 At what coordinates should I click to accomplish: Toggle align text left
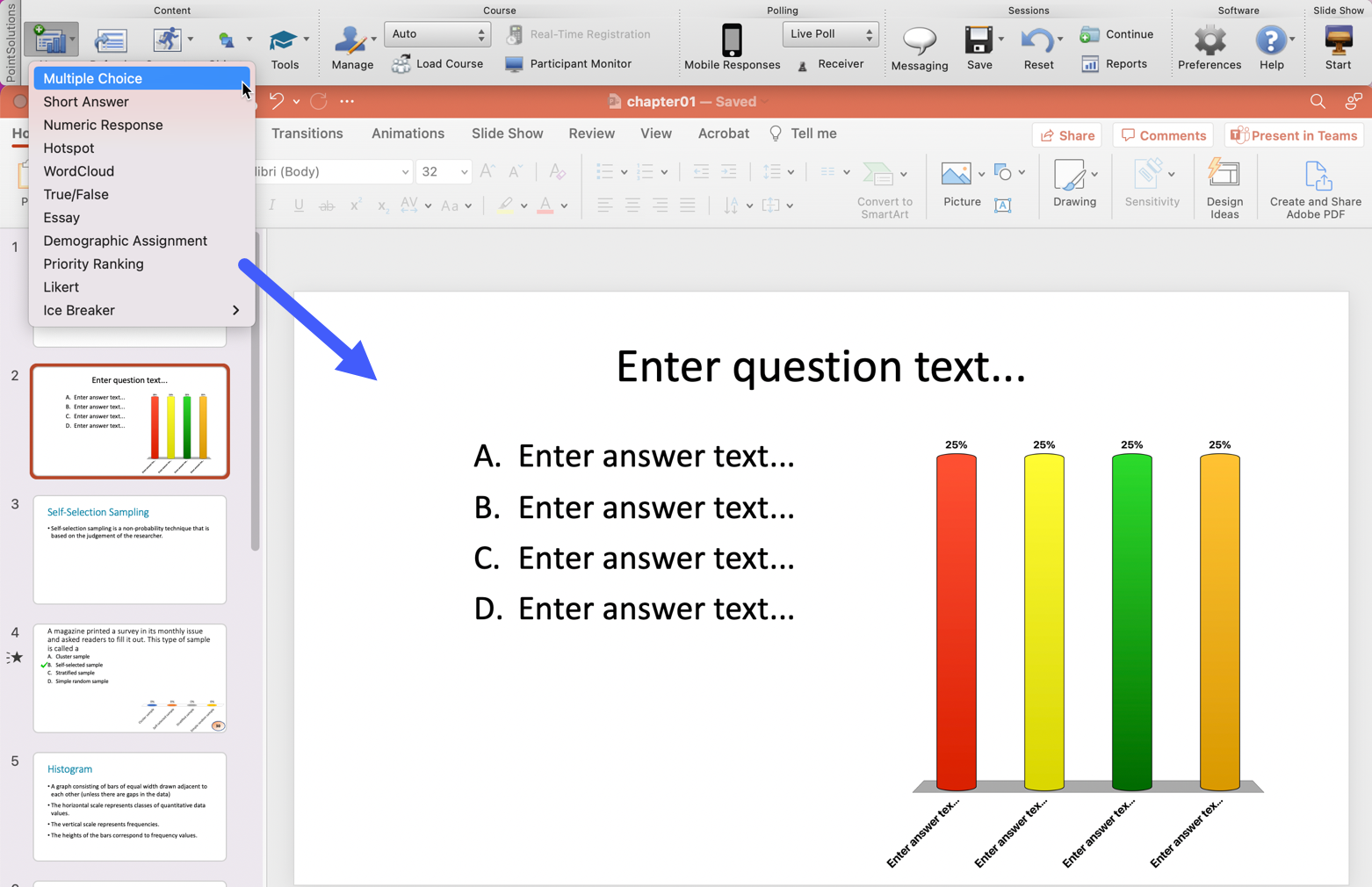(x=604, y=205)
